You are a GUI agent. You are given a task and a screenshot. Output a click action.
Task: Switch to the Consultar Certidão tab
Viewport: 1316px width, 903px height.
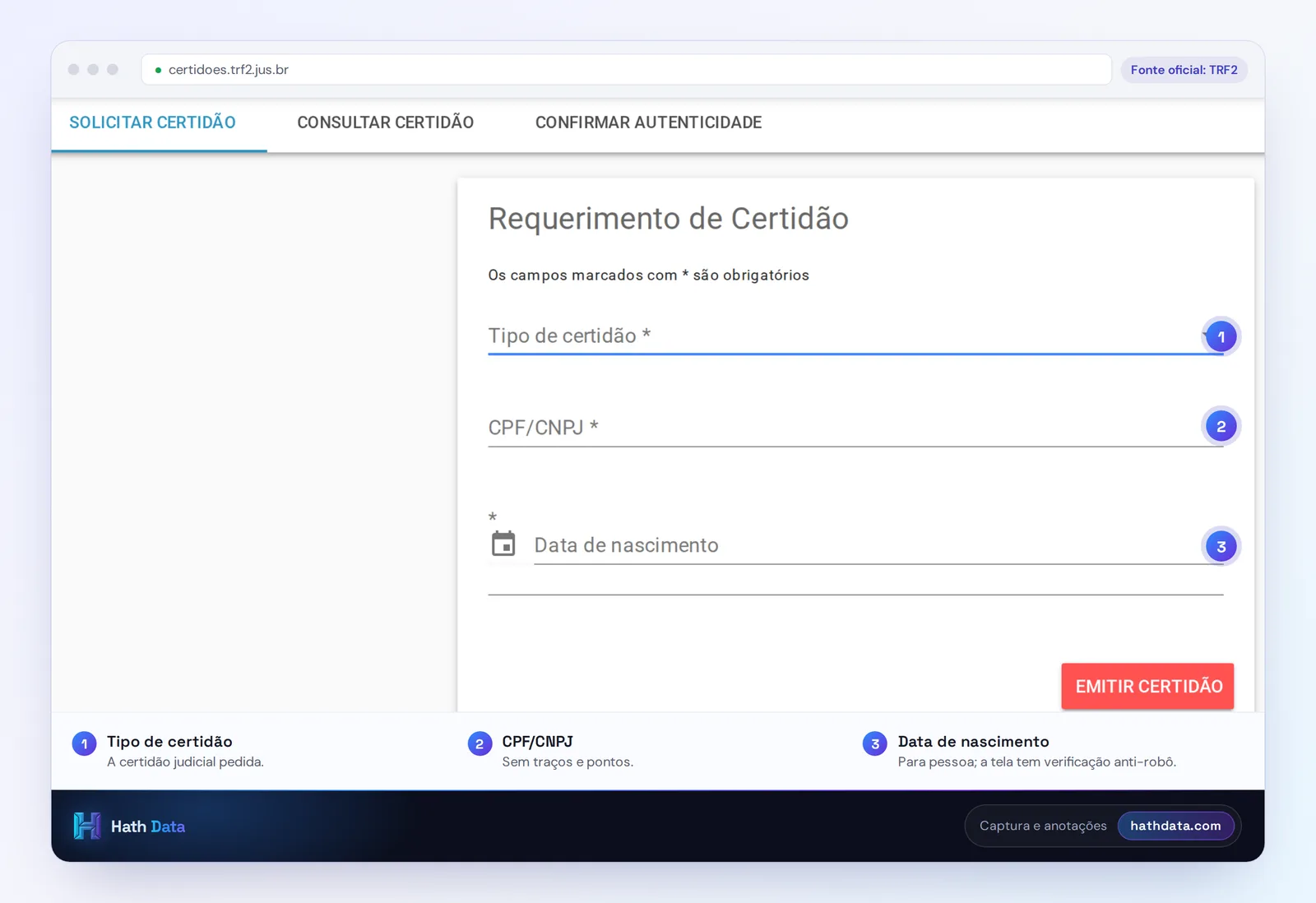click(x=385, y=123)
